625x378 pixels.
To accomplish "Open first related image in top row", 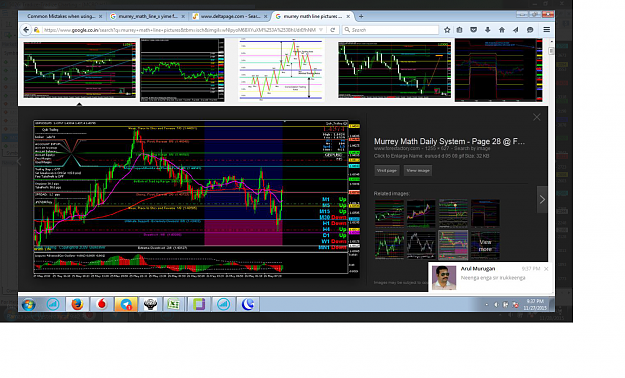I will [389, 213].
